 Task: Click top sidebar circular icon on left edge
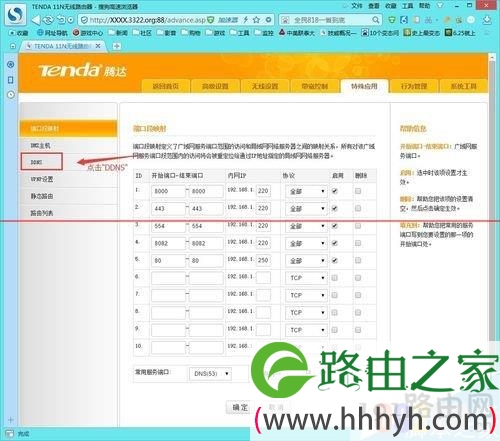click(x=11, y=64)
